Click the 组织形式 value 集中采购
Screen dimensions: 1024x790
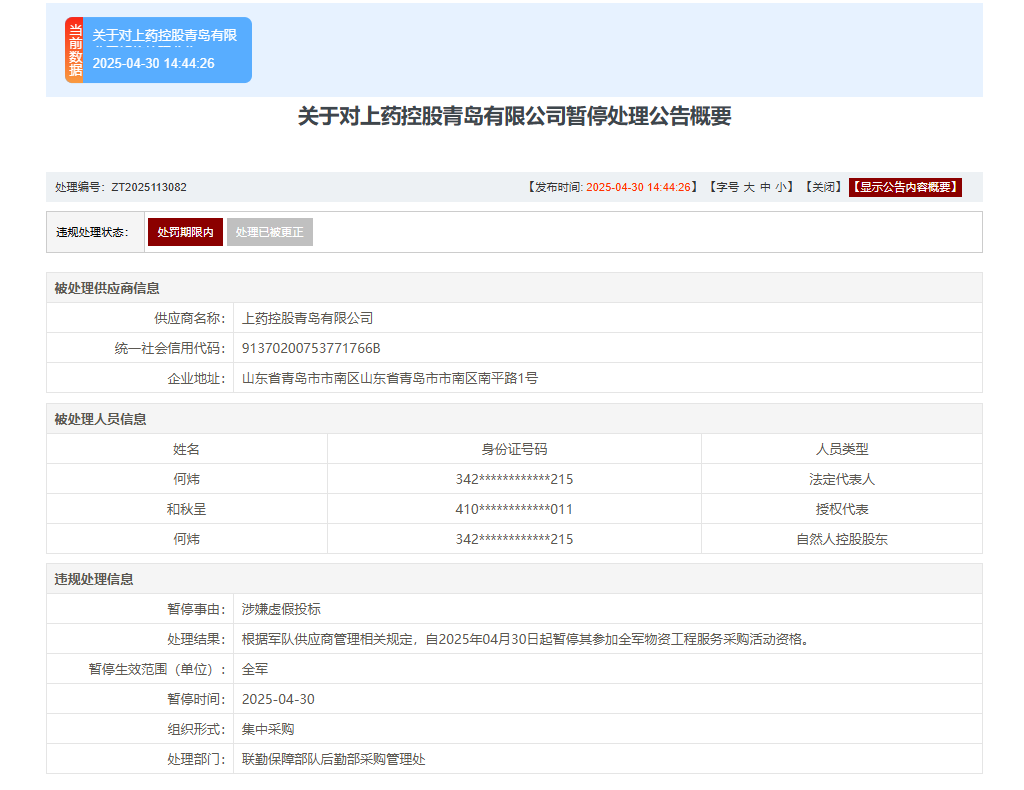click(268, 730)
